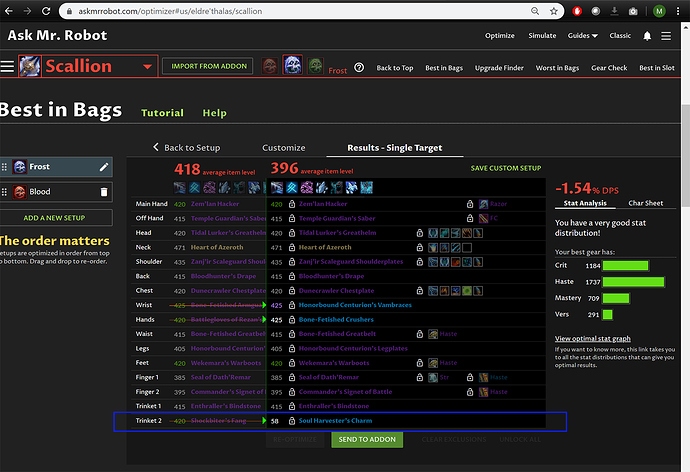
Task: Click the green Haste stat bar
Action: pos(633,282)
